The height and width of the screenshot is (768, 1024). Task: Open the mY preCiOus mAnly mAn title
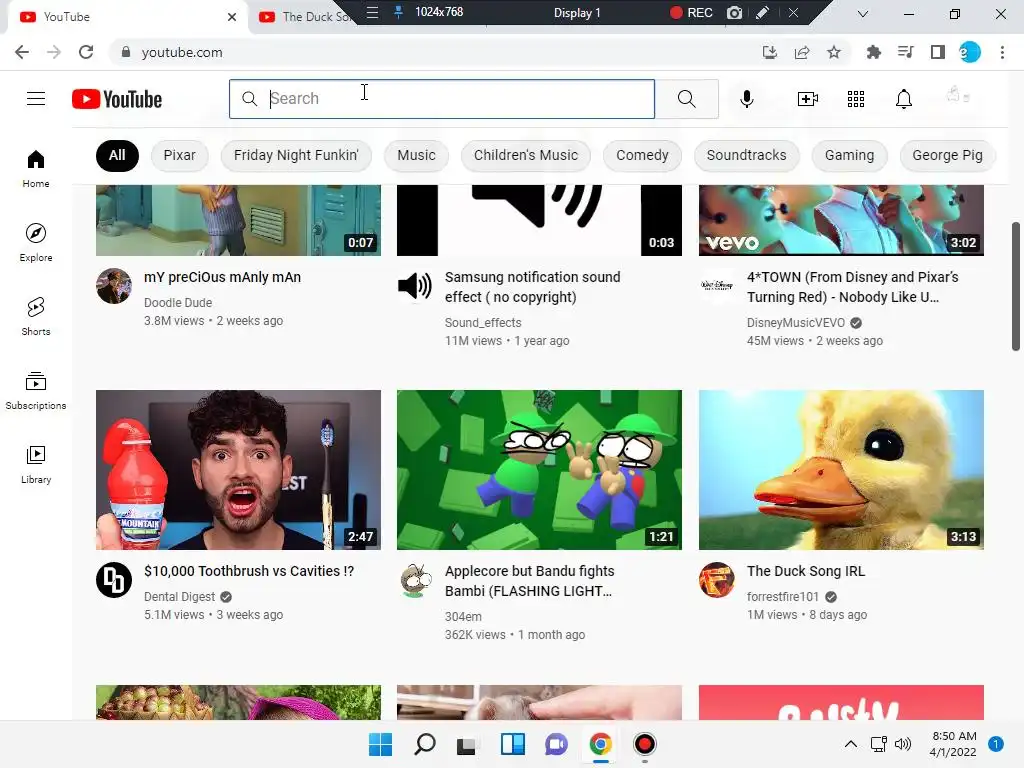[x=223, y=277]
